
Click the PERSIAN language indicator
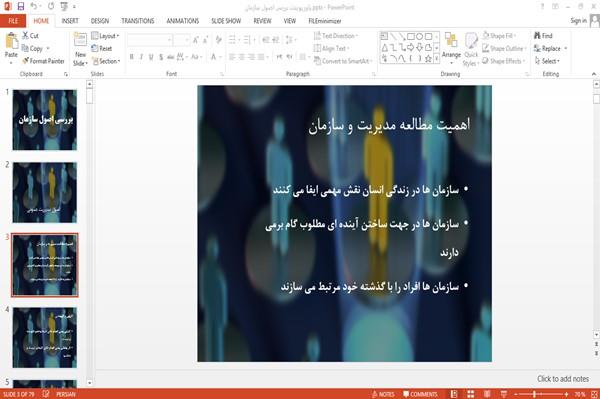coord(66,394)
